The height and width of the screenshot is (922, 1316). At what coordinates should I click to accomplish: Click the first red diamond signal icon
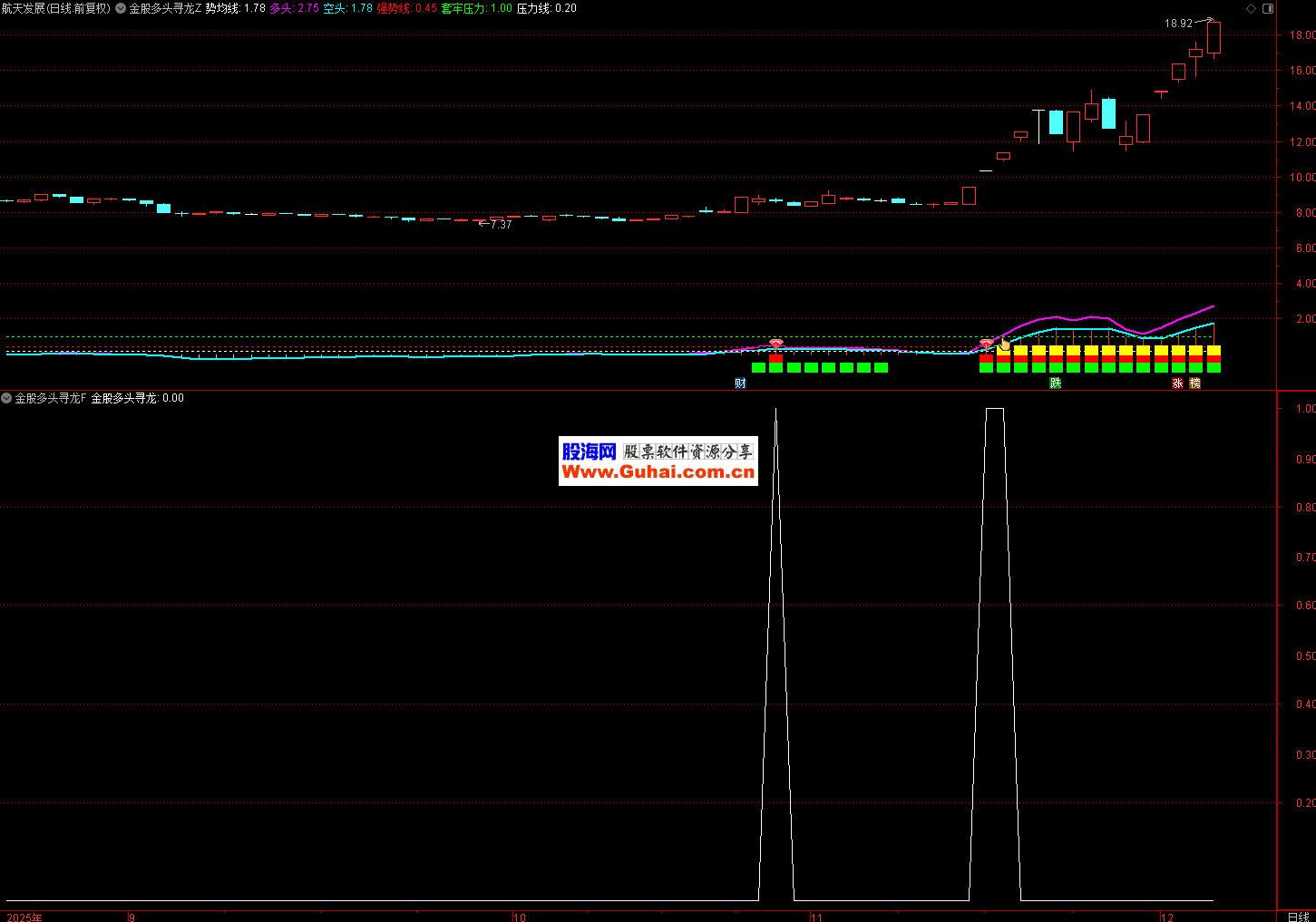[775, 344]
